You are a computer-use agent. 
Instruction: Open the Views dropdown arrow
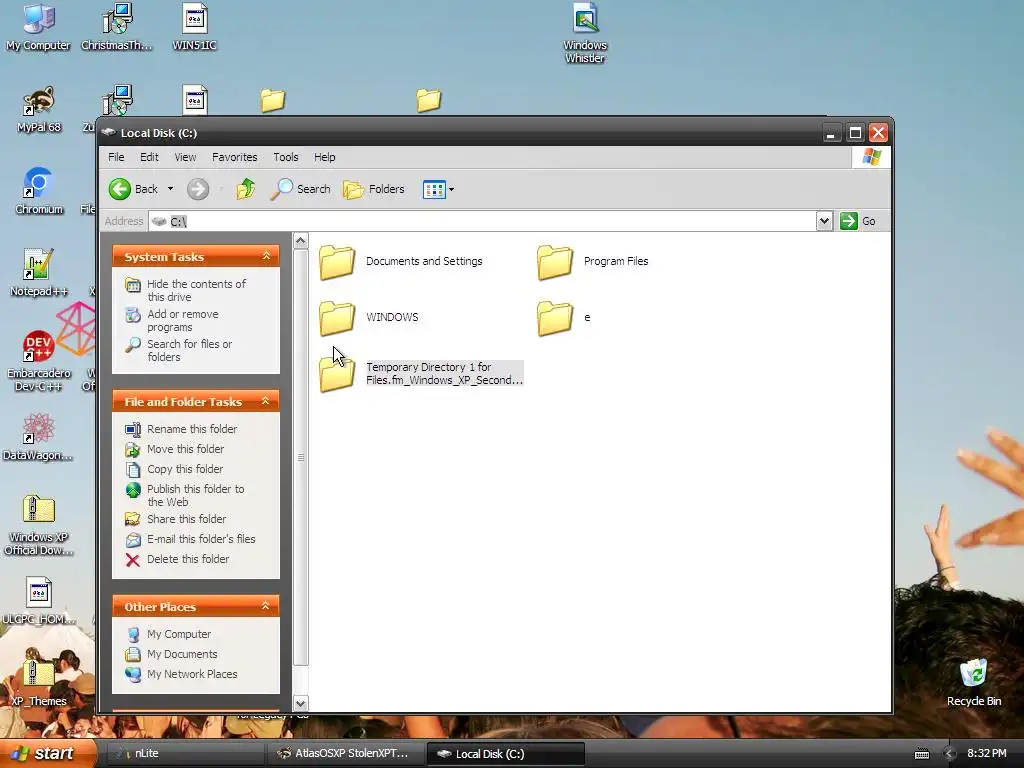click(451, 189)
